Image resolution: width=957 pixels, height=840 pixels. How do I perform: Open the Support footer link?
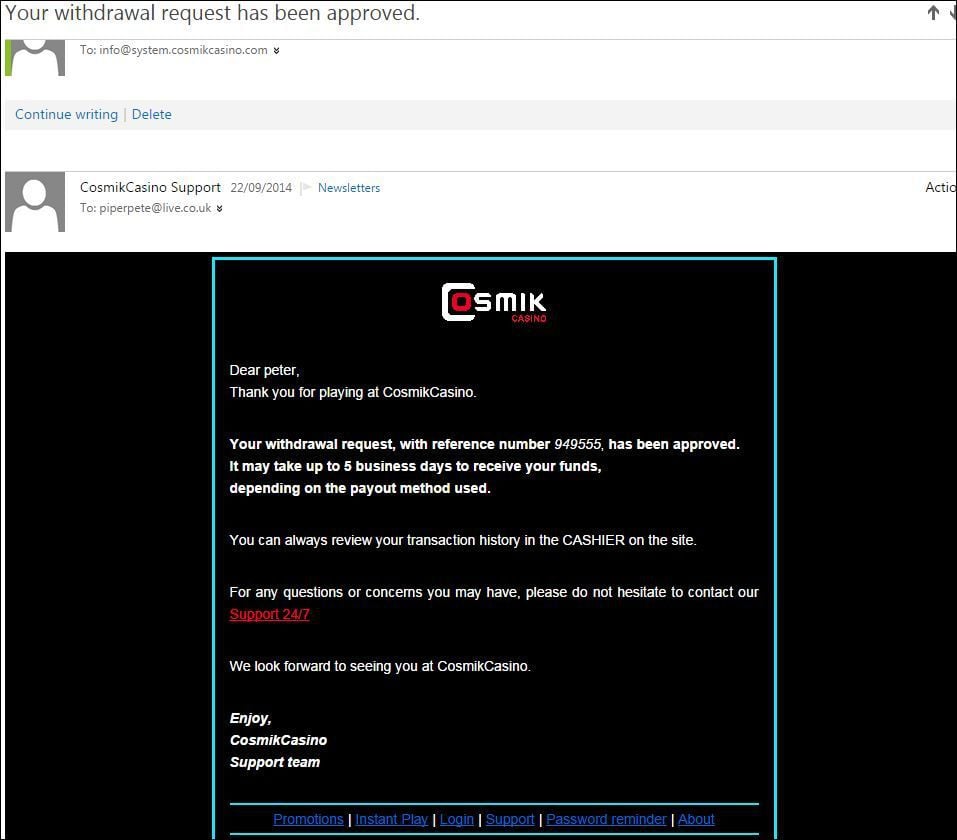tap(510, 819)
